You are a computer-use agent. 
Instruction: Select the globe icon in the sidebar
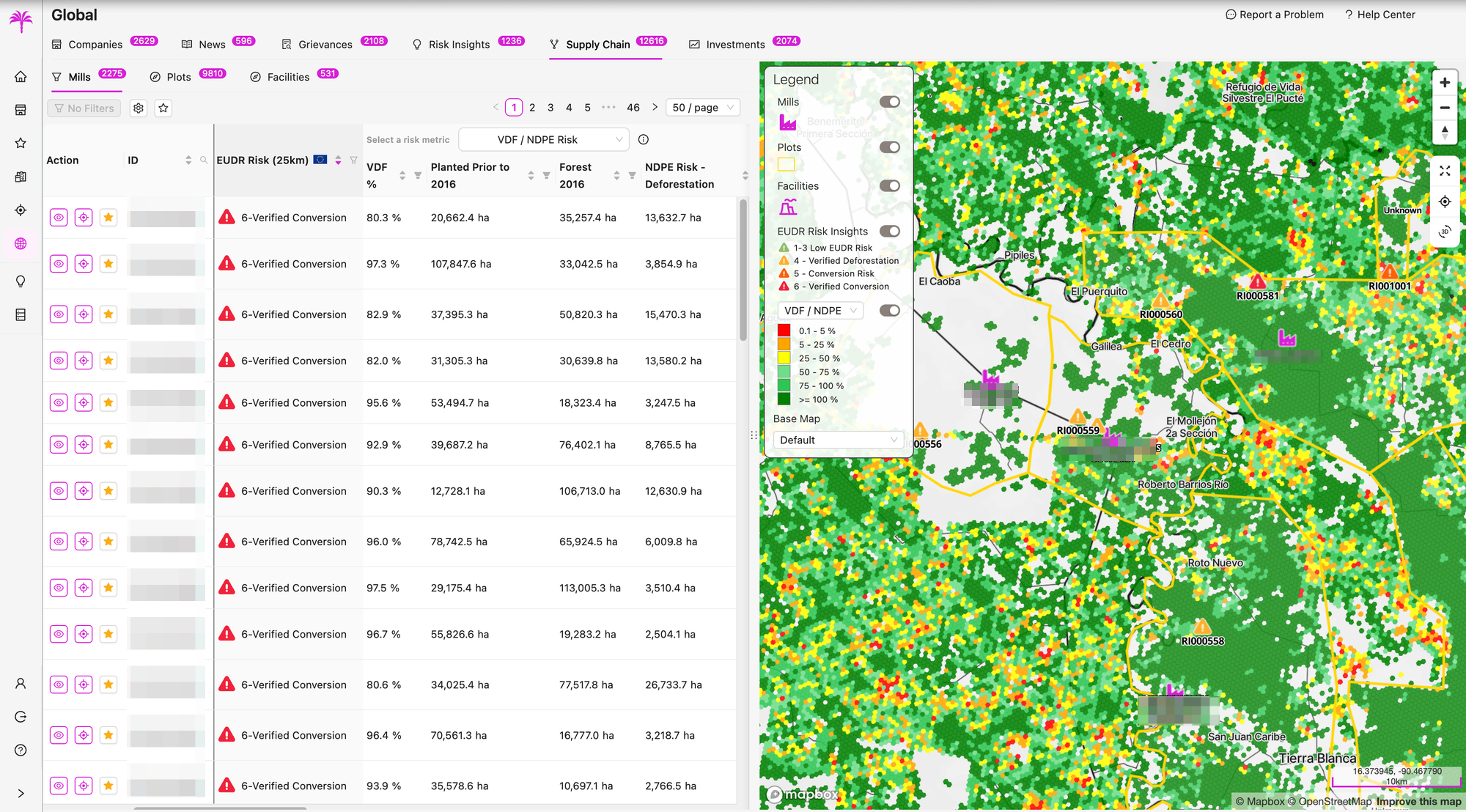tap(21, 244)
